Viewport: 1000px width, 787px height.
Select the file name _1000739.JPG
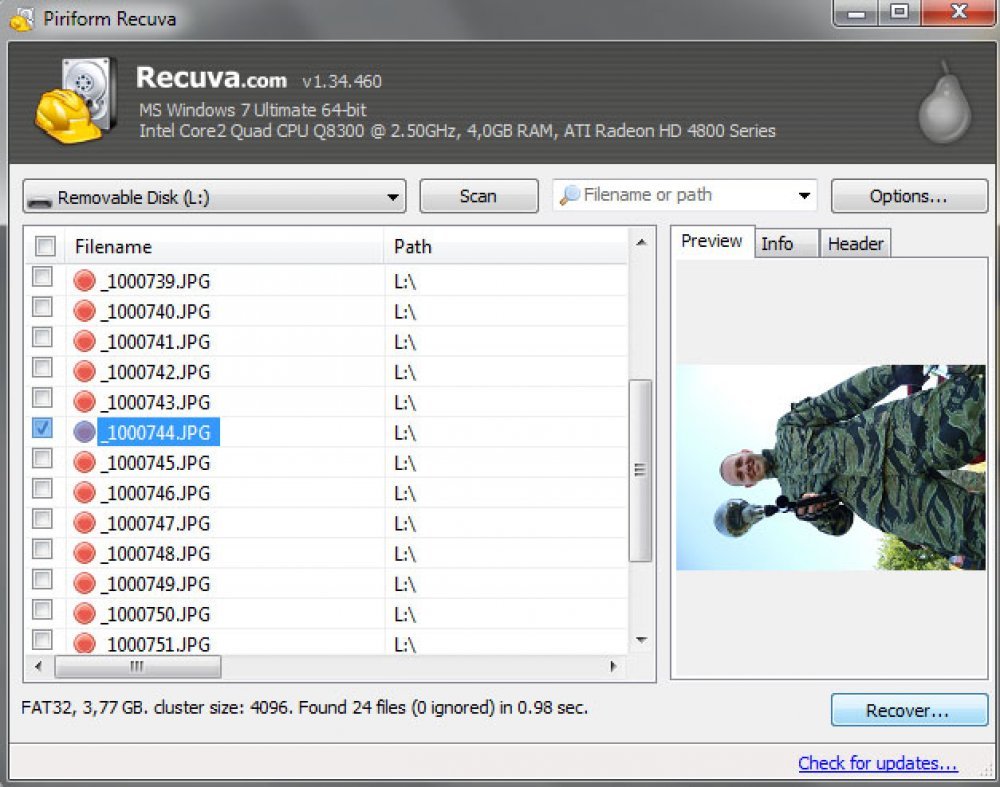156,281
